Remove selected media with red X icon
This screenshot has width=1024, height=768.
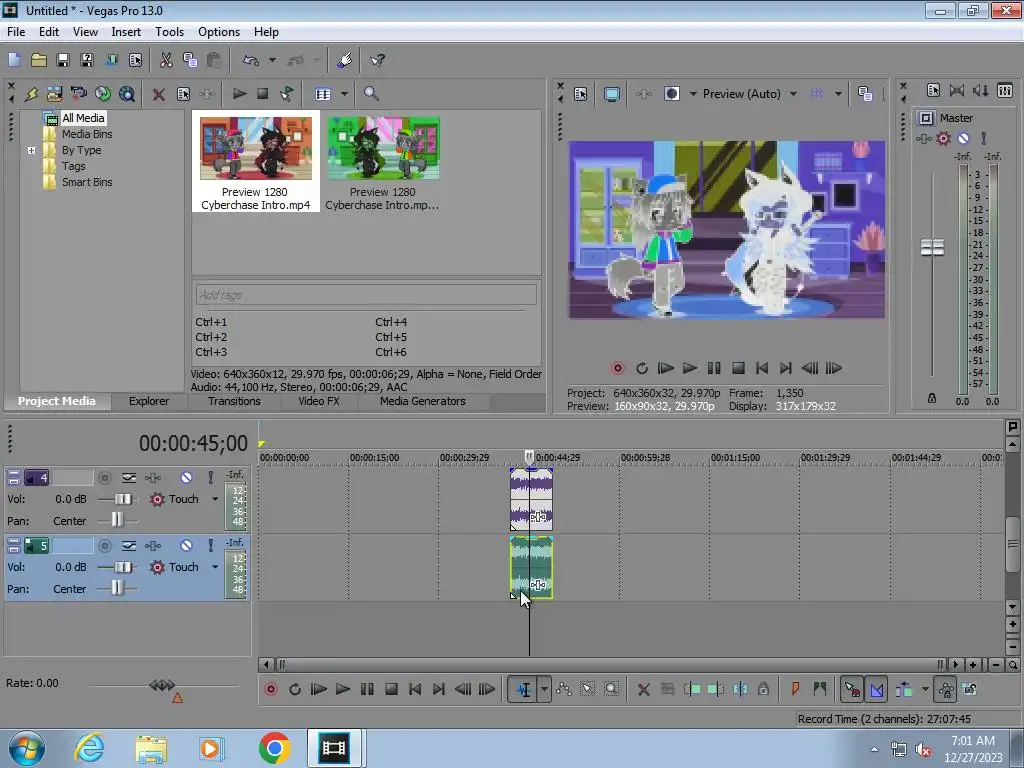coord(158,94)
